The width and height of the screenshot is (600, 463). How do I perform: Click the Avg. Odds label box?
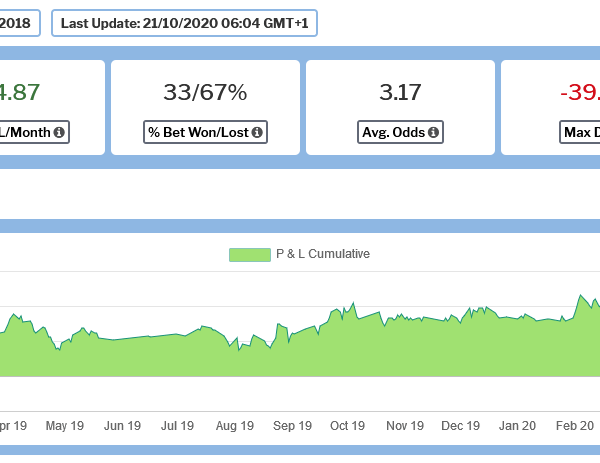(x=400, y=132)
